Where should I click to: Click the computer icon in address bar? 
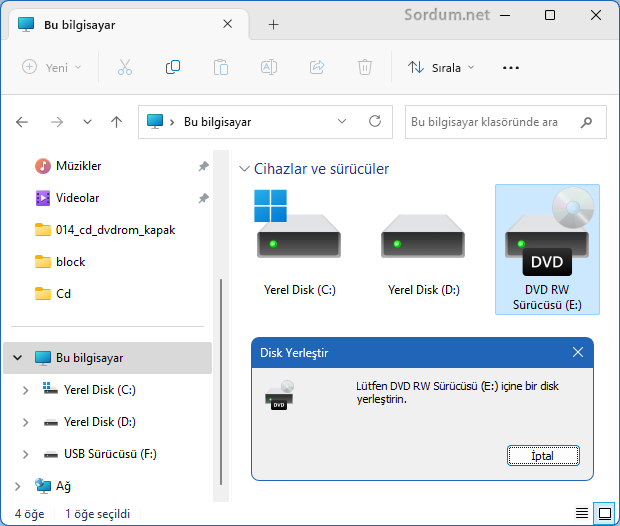tap(155, 121)
